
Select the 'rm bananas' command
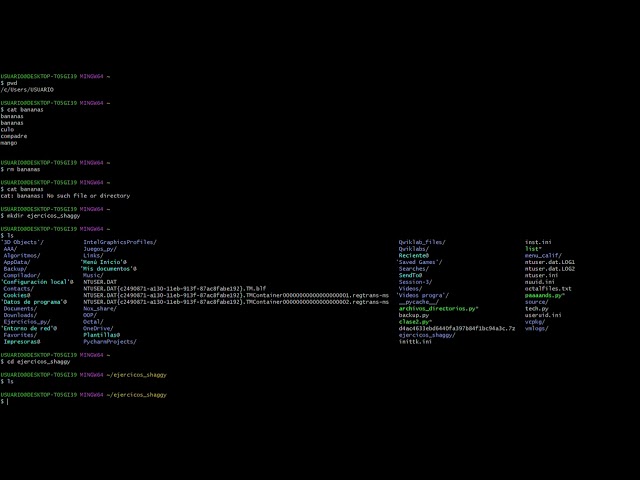click(24, 169)
